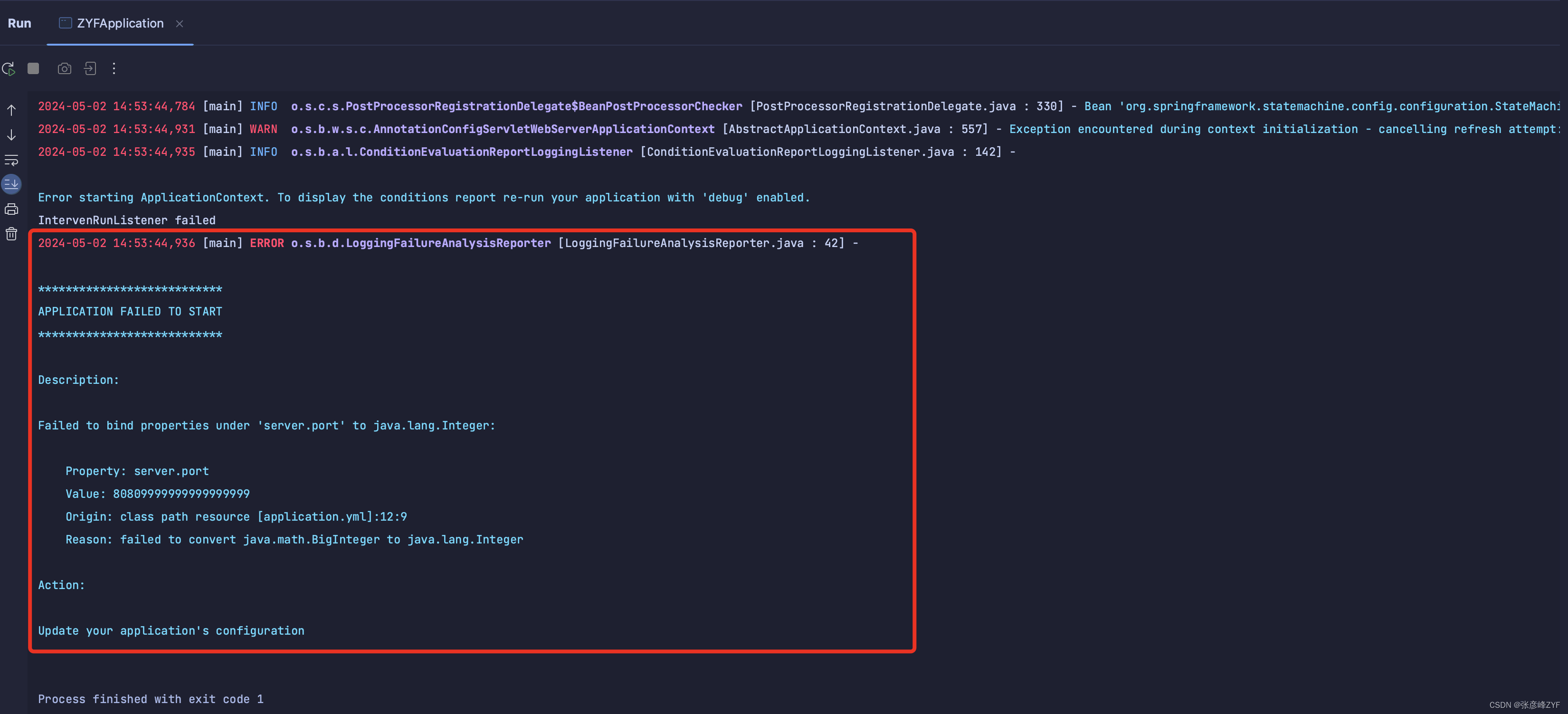Clear all console output with the trash icon
Screen dimensions: 1568x714
[x=11, y=234]
